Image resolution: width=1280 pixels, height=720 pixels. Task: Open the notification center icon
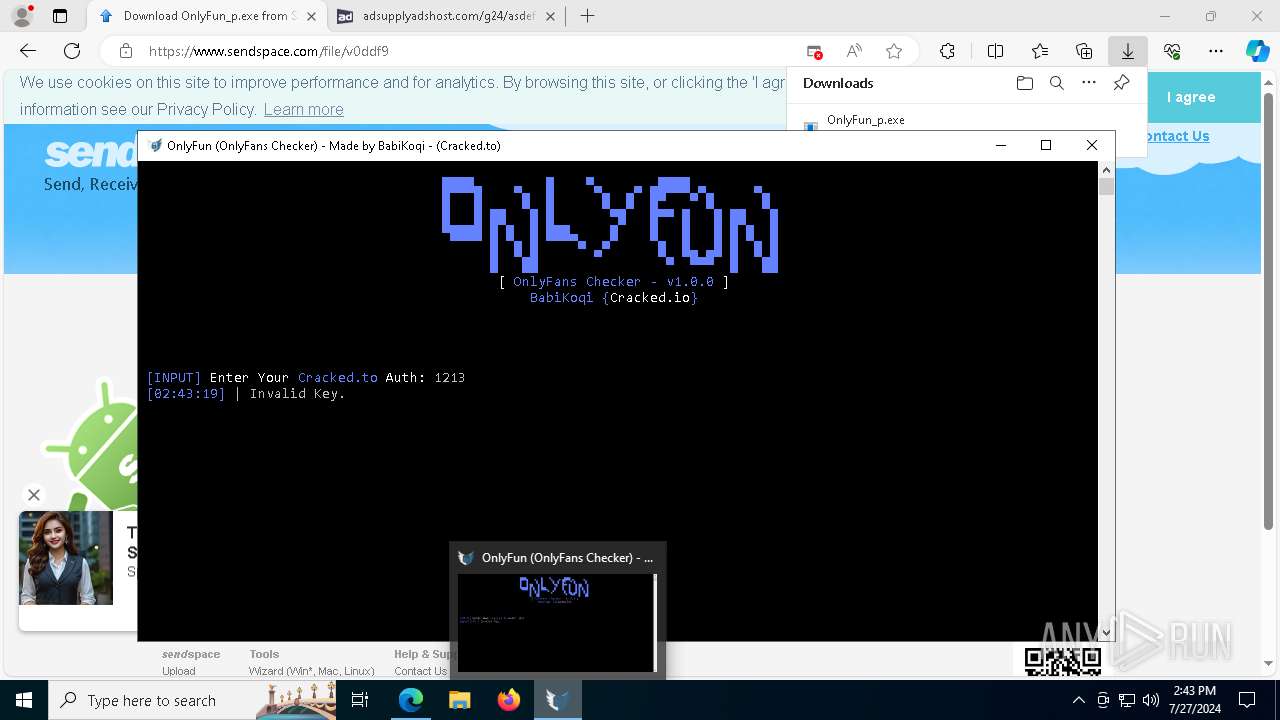[x=1247, y=700]
